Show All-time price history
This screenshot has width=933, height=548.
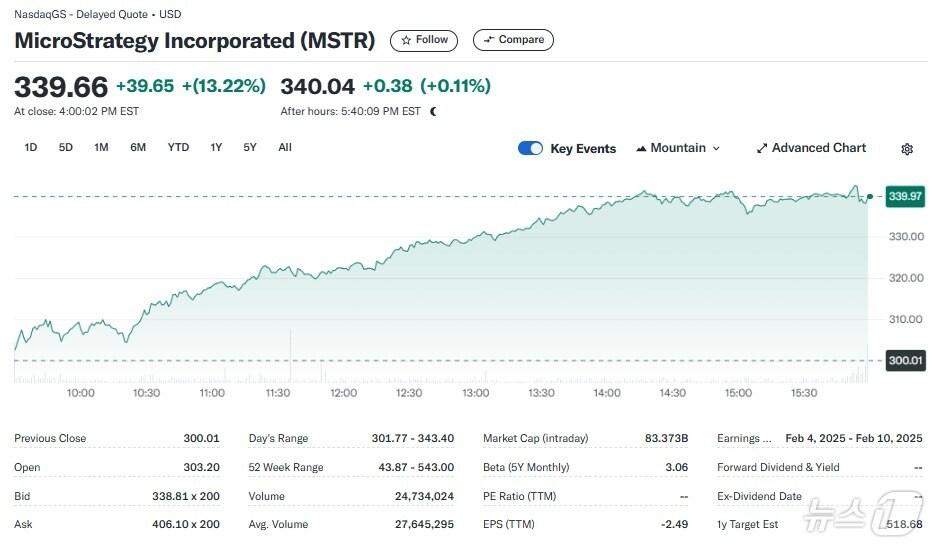click(x=285, y=147)
